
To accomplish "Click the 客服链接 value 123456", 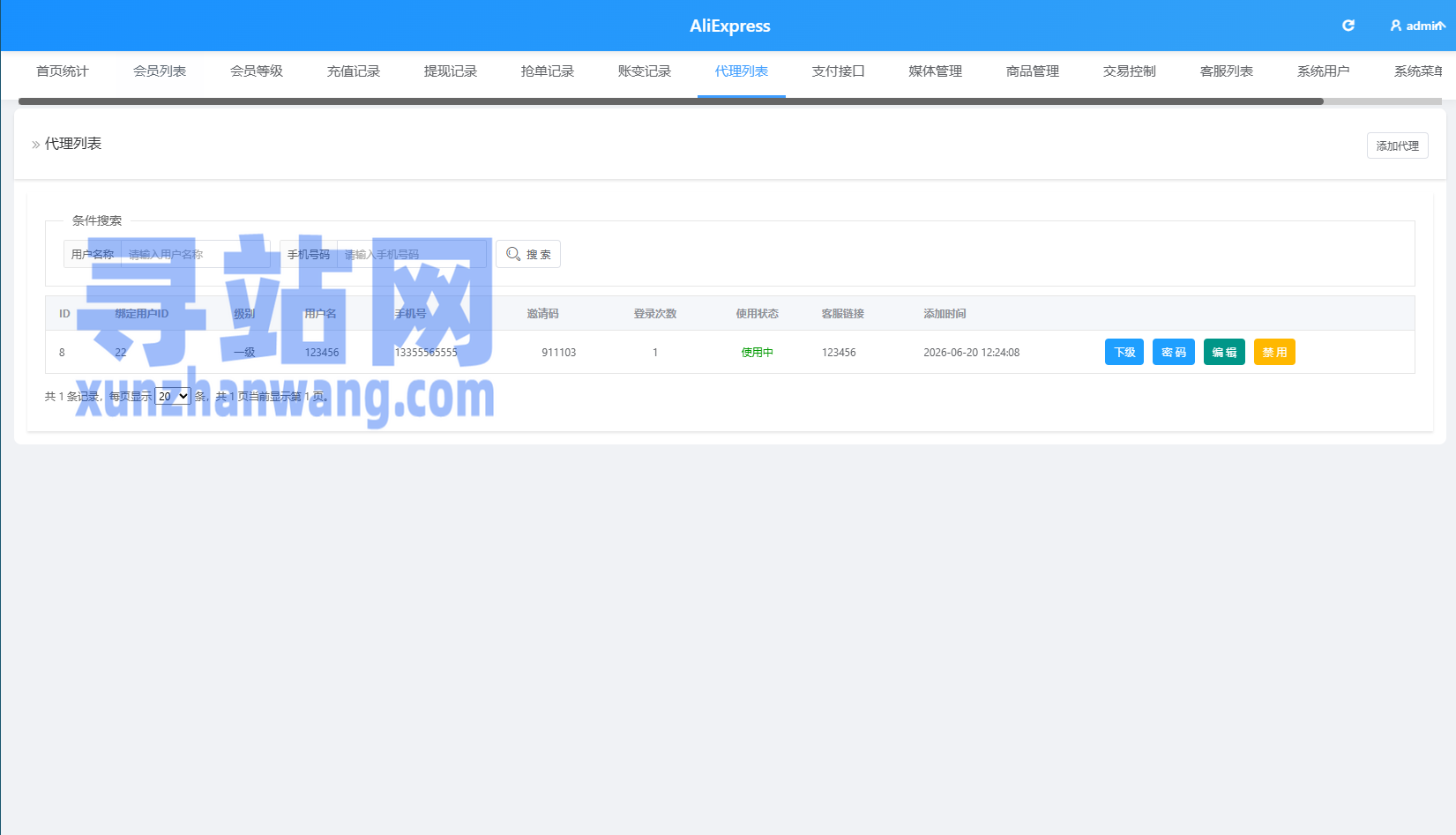I will (839, 352).
